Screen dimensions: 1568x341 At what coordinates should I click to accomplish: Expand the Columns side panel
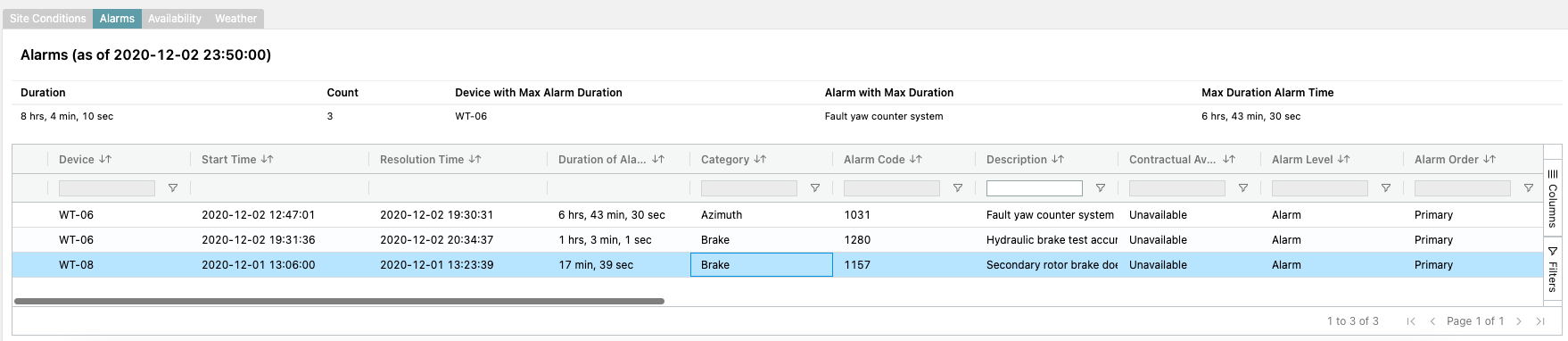1553,198
